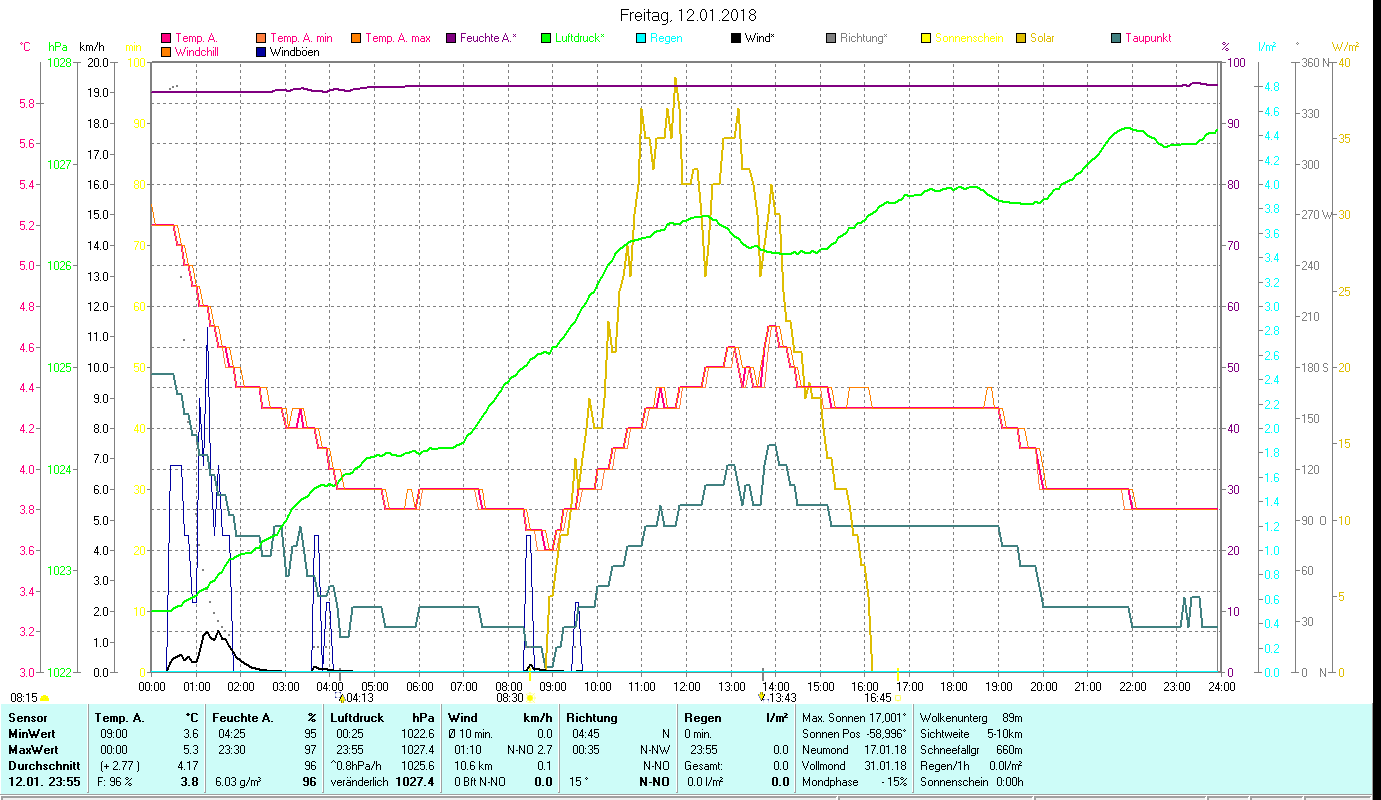1381x800 pixels.
Task: Click the Solar legend swatch
Action: [x=1020, y=39]
